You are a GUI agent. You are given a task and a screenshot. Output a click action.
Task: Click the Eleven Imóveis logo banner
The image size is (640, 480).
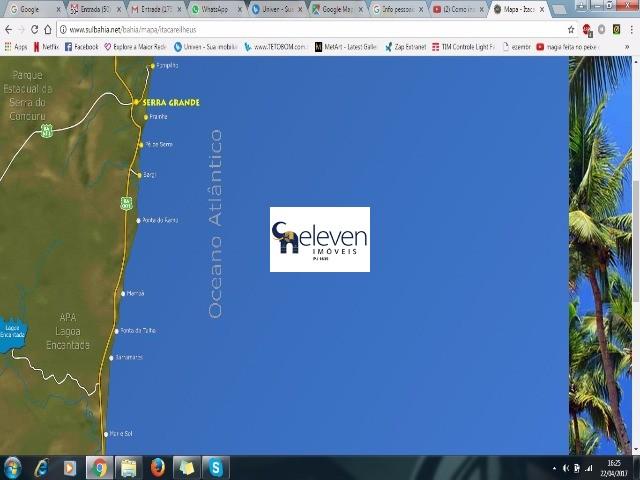click(x=319, y=239)
